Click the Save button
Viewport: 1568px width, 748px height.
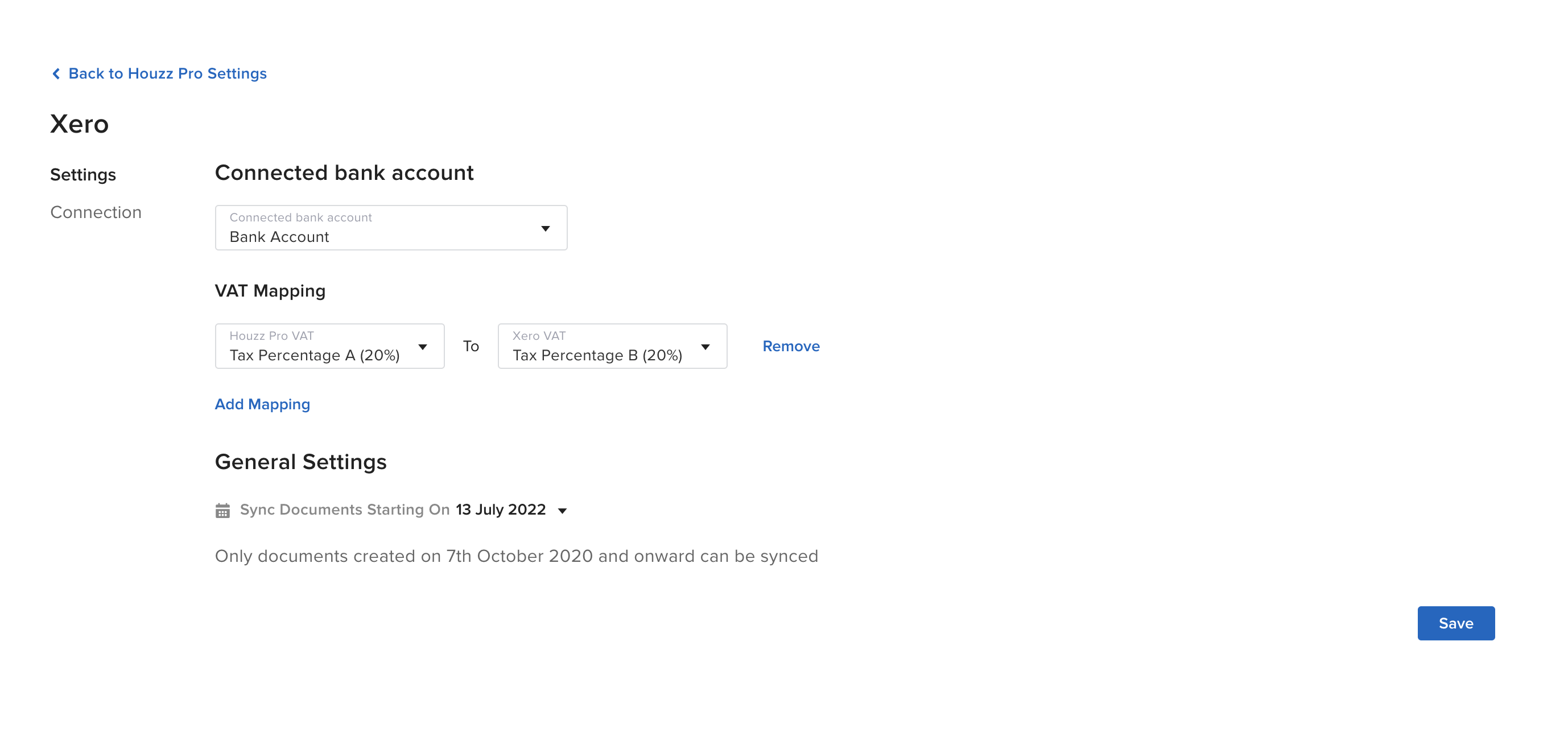(x=1455, y=623)
